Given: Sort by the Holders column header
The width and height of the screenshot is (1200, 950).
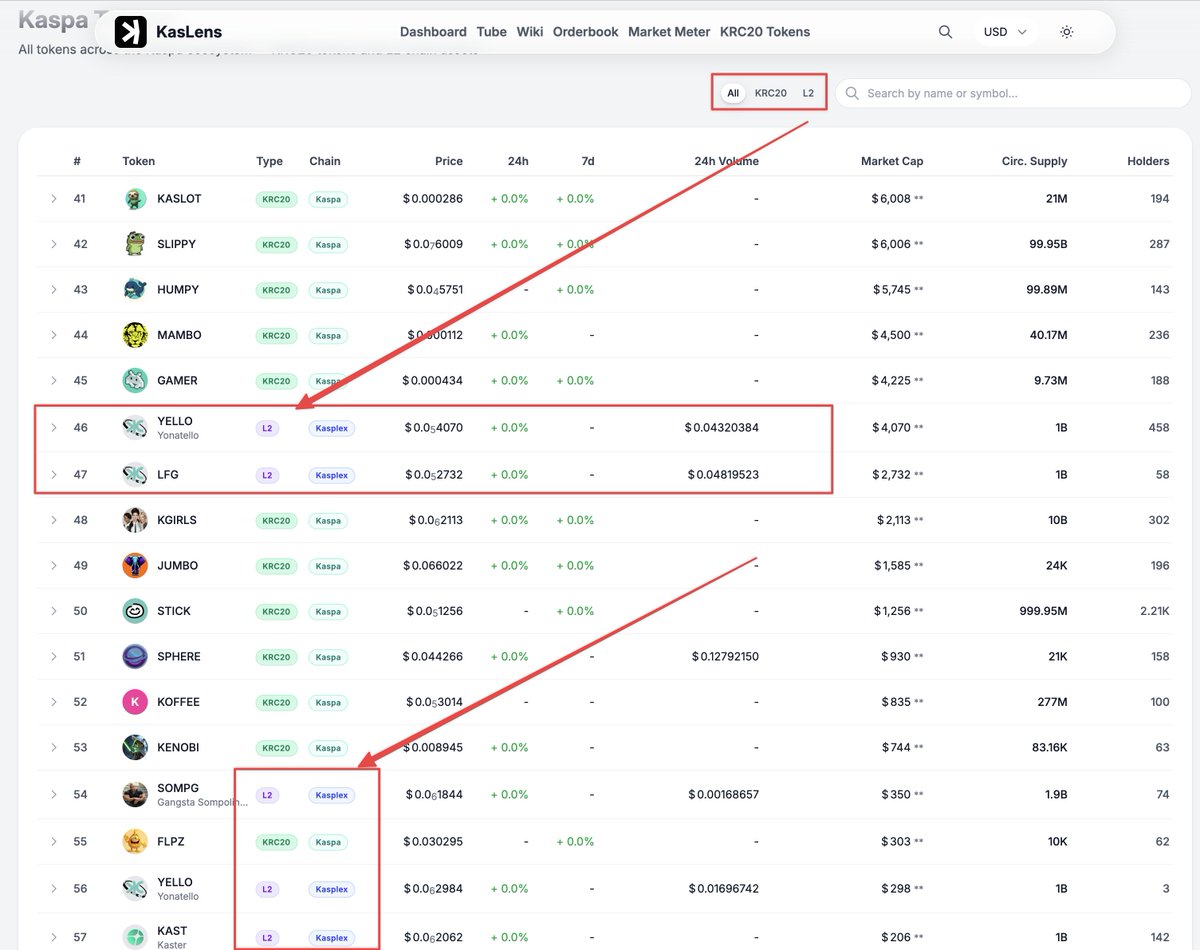Looking at the screenshot, I should point(1148,161).
